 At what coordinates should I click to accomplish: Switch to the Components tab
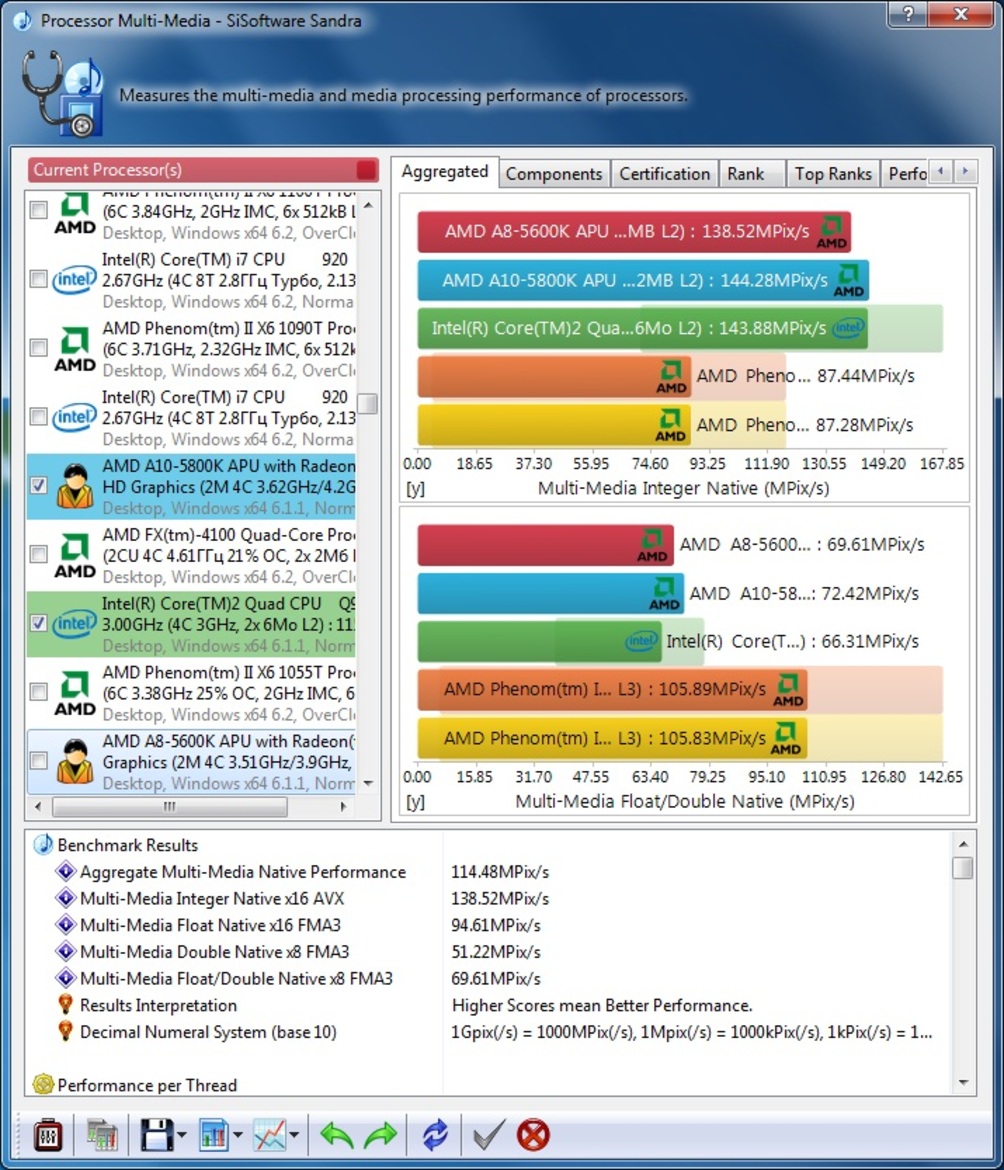pyautogui.click(x=554, y=174)
